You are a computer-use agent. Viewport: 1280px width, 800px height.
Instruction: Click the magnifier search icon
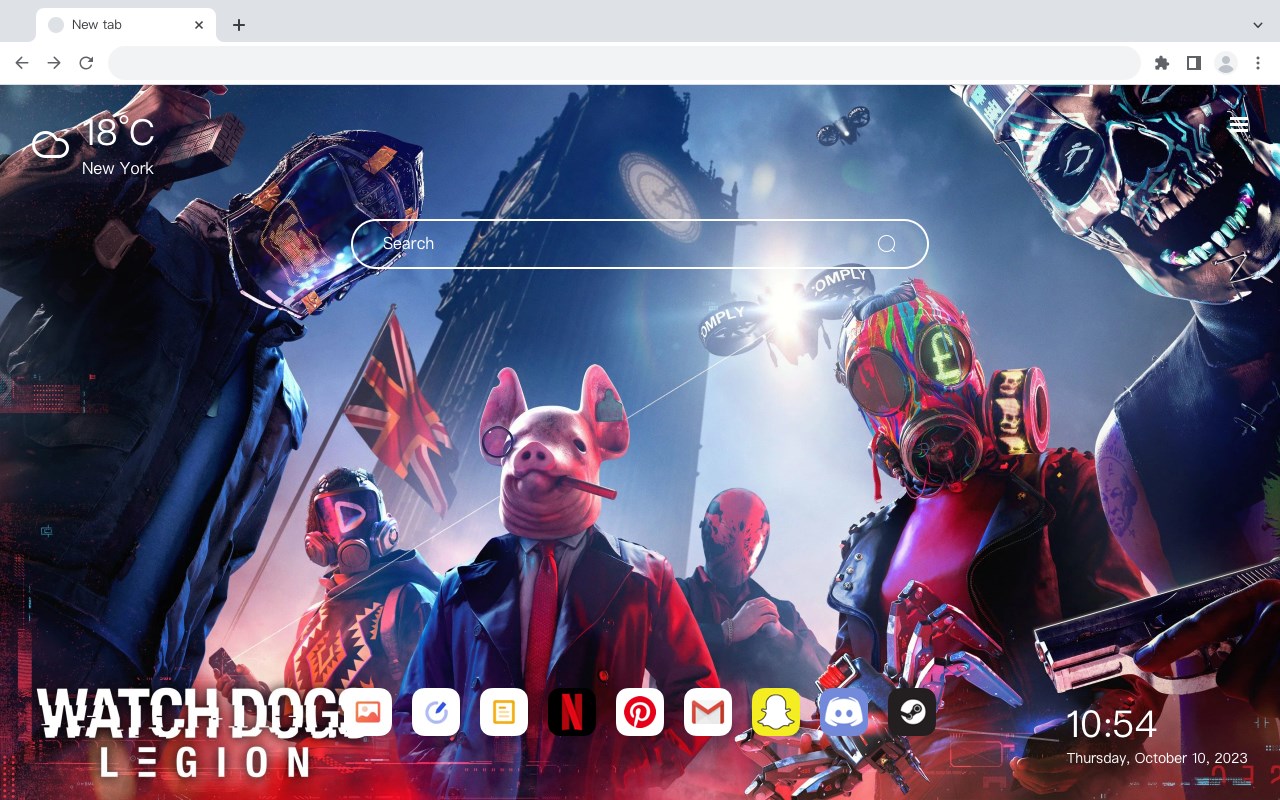[x=887, y=244]
